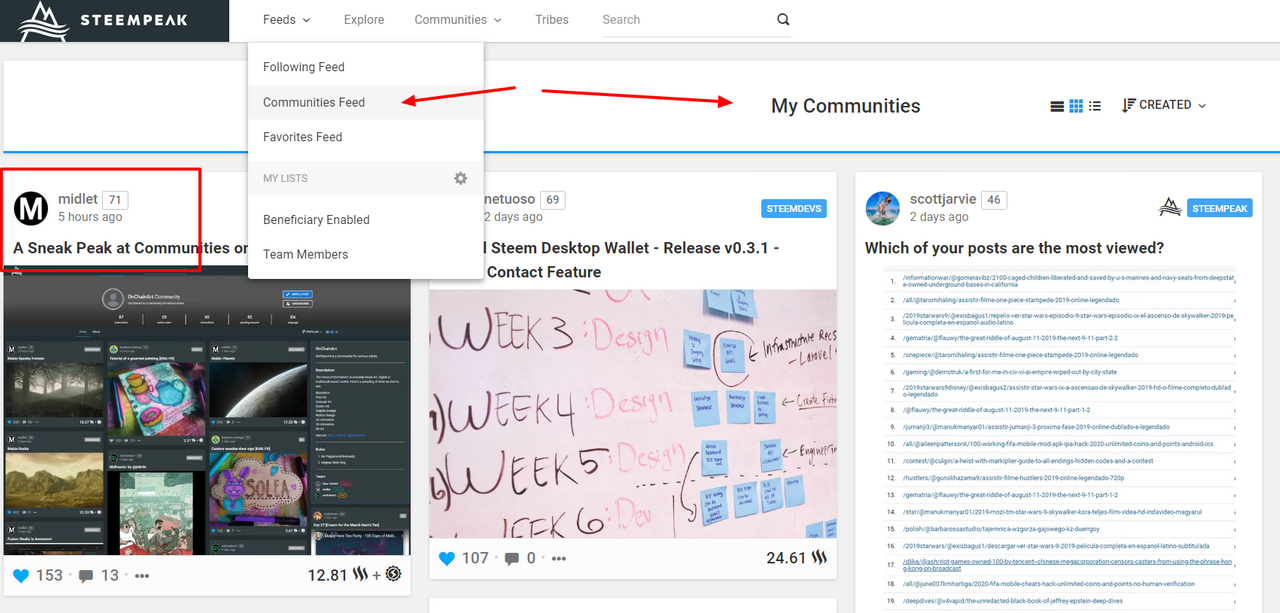Open more options on midlet's post
This screenshot has height=613, width=1280.
142,576
